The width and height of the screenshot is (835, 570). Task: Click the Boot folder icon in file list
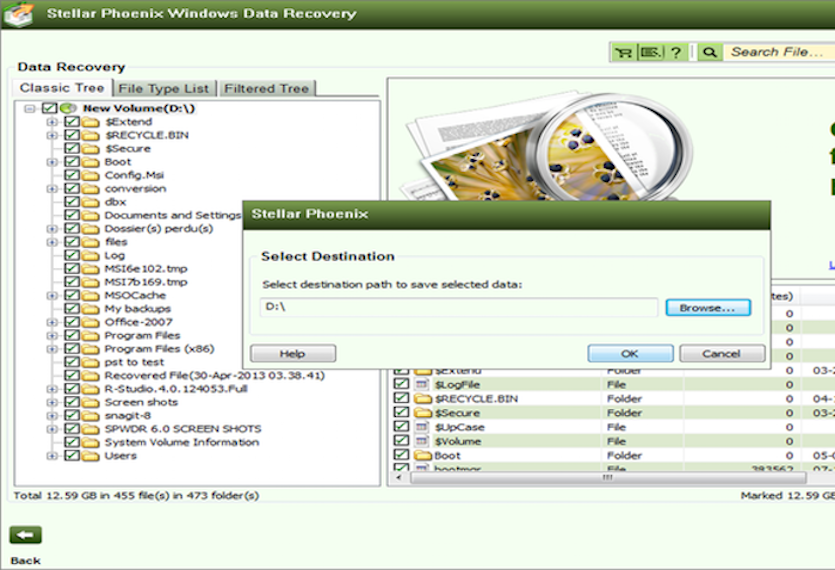(423, 455)
